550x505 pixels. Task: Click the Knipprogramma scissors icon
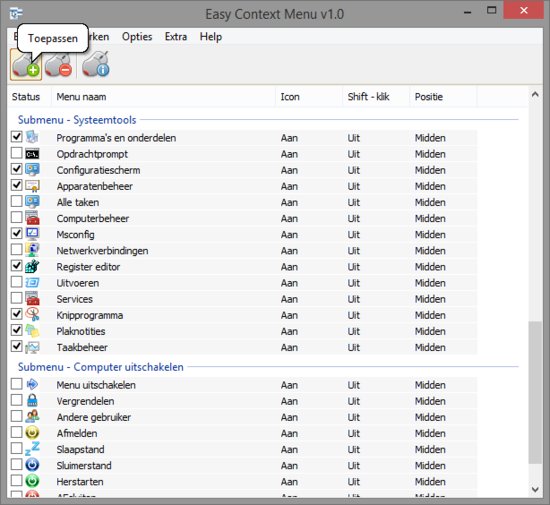[32, 315]
